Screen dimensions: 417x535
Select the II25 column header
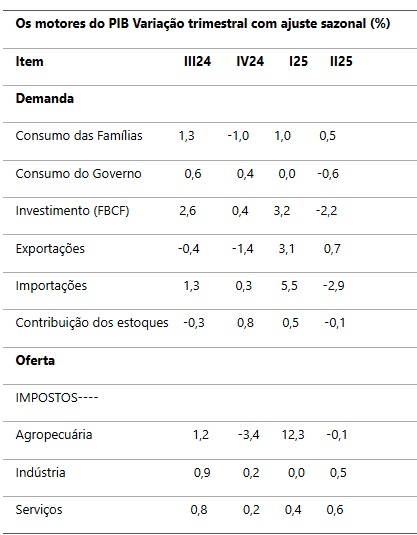tap(341, 61)
